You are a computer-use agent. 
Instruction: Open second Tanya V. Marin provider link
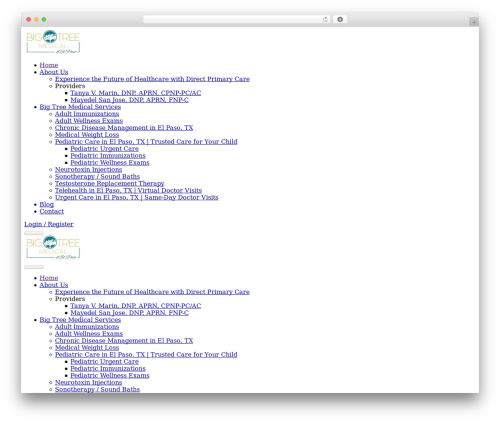click(x=136, y=306)
